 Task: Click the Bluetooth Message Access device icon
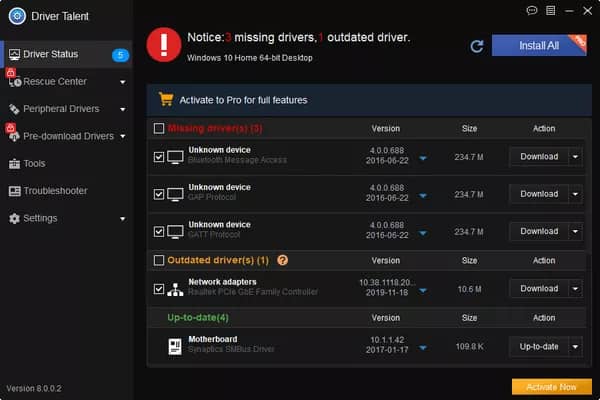tap(175, 157)
